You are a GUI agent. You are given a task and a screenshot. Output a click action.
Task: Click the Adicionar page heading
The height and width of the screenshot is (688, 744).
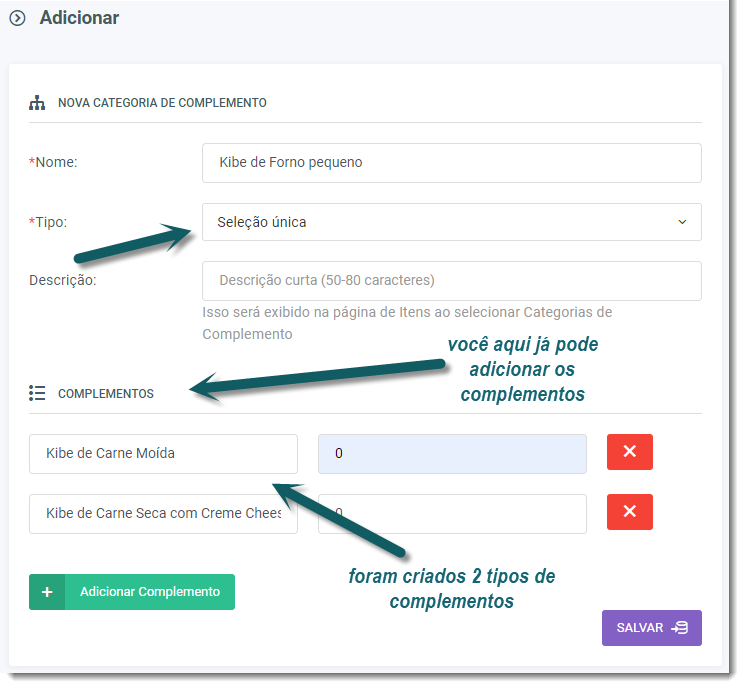[x=79, y=18]
